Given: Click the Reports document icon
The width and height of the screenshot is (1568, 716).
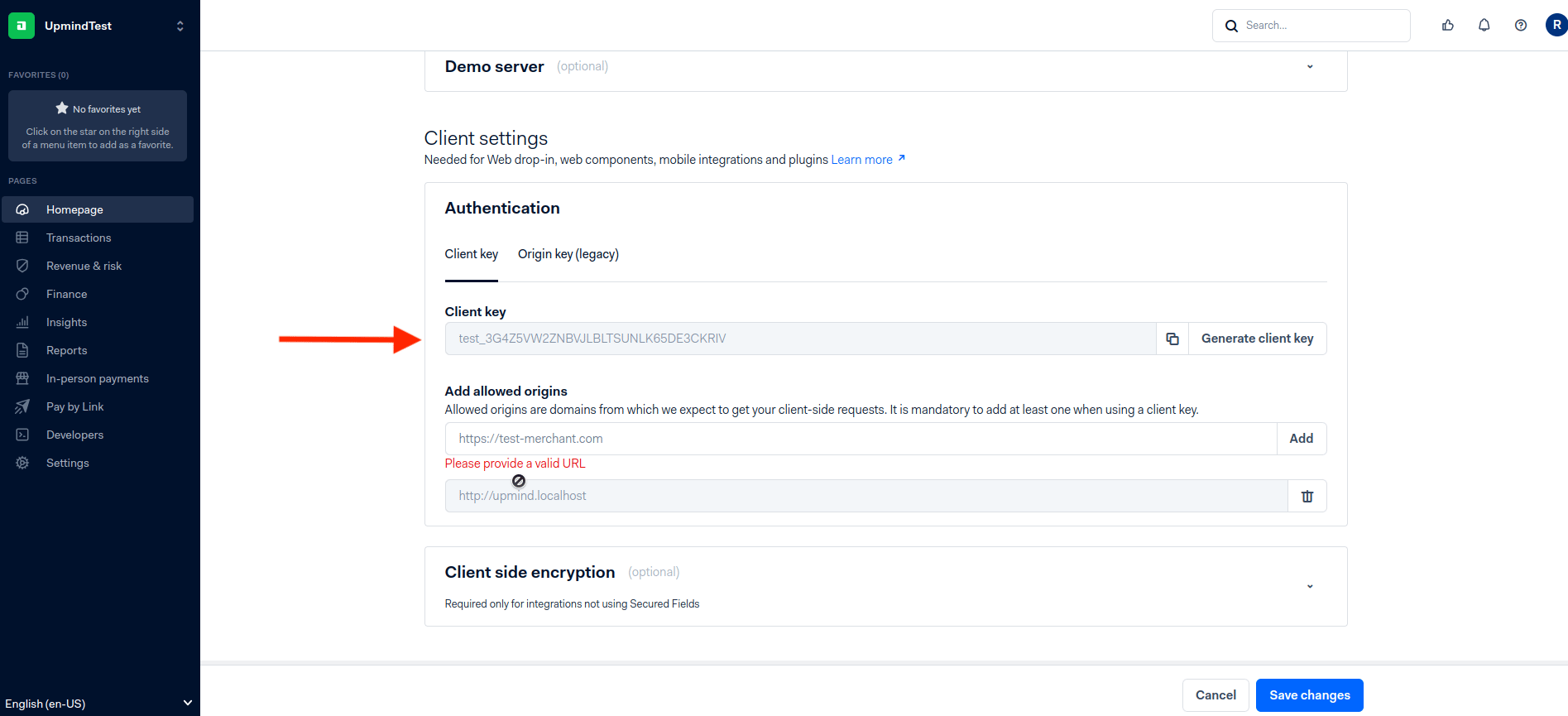Looking at the screenshot, I should pos(22,350).
